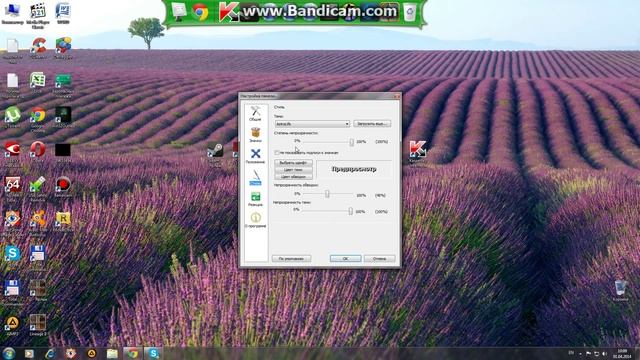Screen dimensions: 640x360
Task: Open the Total Commander desktop shortcut
Action: click(12, 291)
